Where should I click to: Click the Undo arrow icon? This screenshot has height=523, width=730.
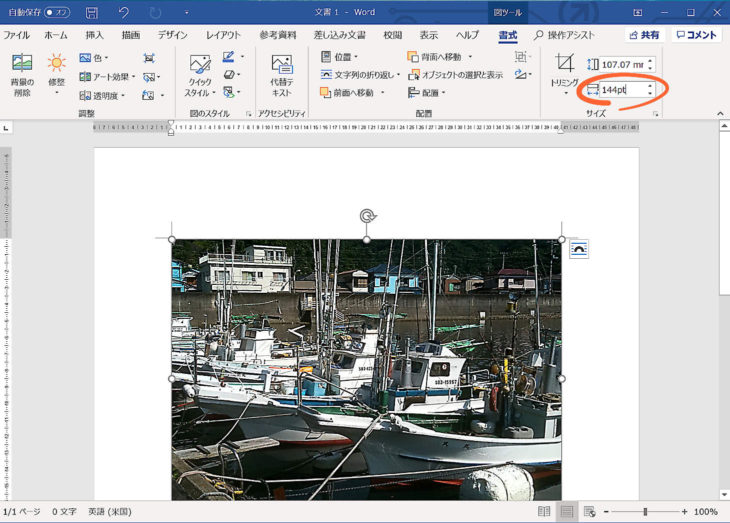123,13
